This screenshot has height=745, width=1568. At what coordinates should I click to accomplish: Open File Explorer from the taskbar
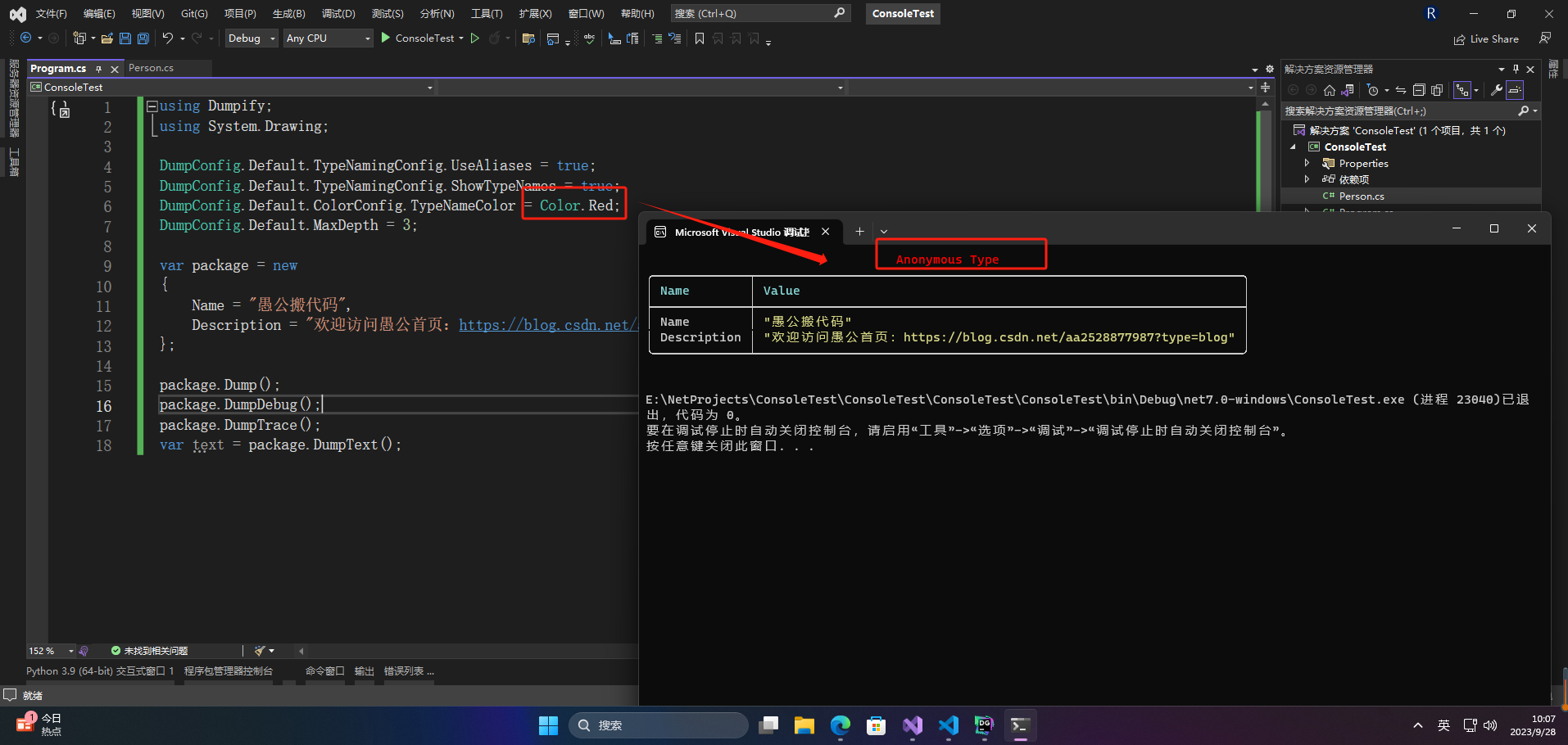pyautogui.click(x=804, y=725)
